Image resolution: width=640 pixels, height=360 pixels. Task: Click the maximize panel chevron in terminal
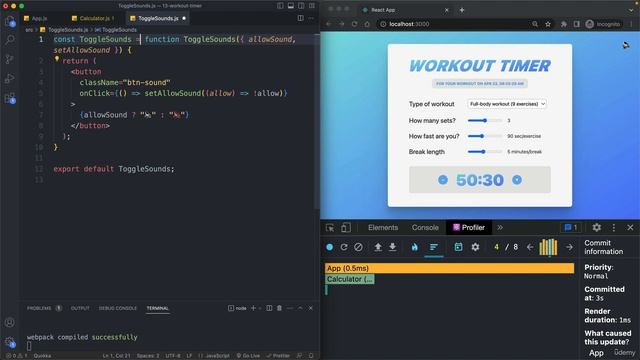(x=300, y=308)
